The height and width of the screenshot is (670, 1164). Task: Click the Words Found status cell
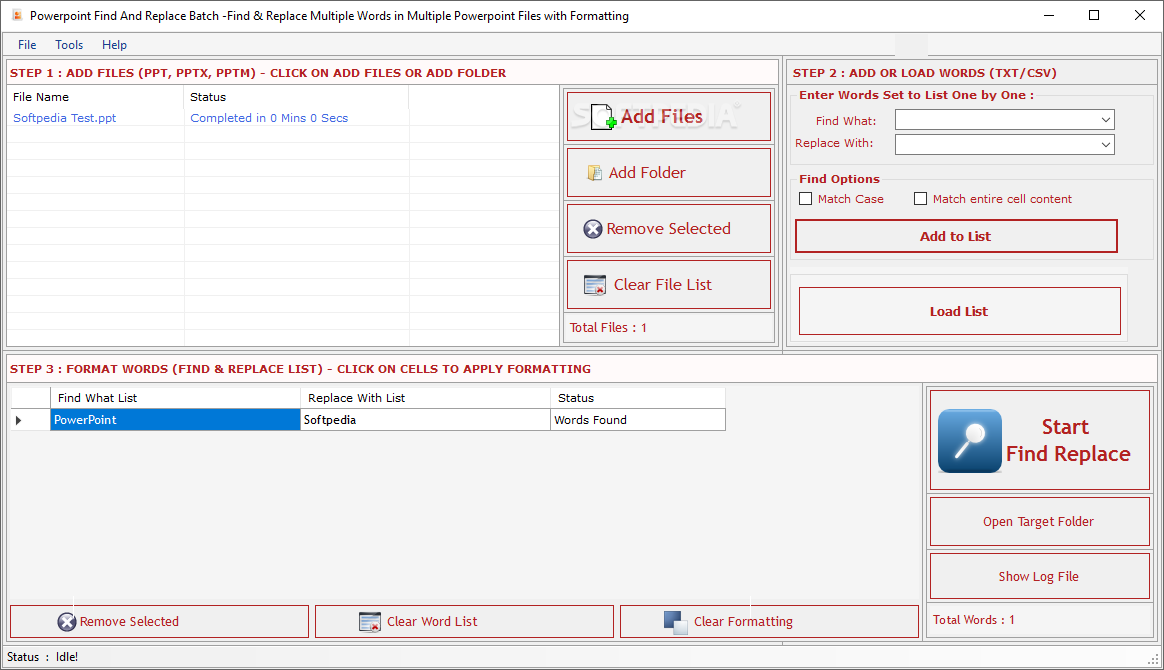click(638, 420)
